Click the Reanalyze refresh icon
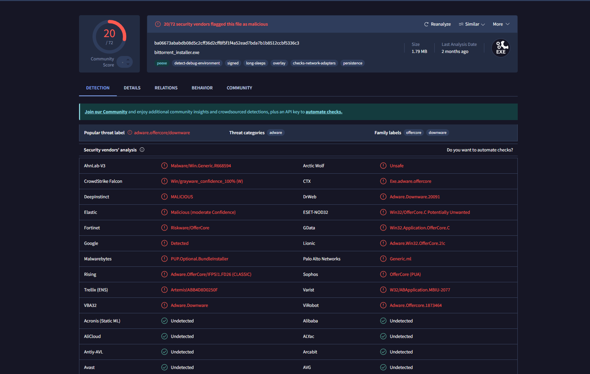 (426, 24)
